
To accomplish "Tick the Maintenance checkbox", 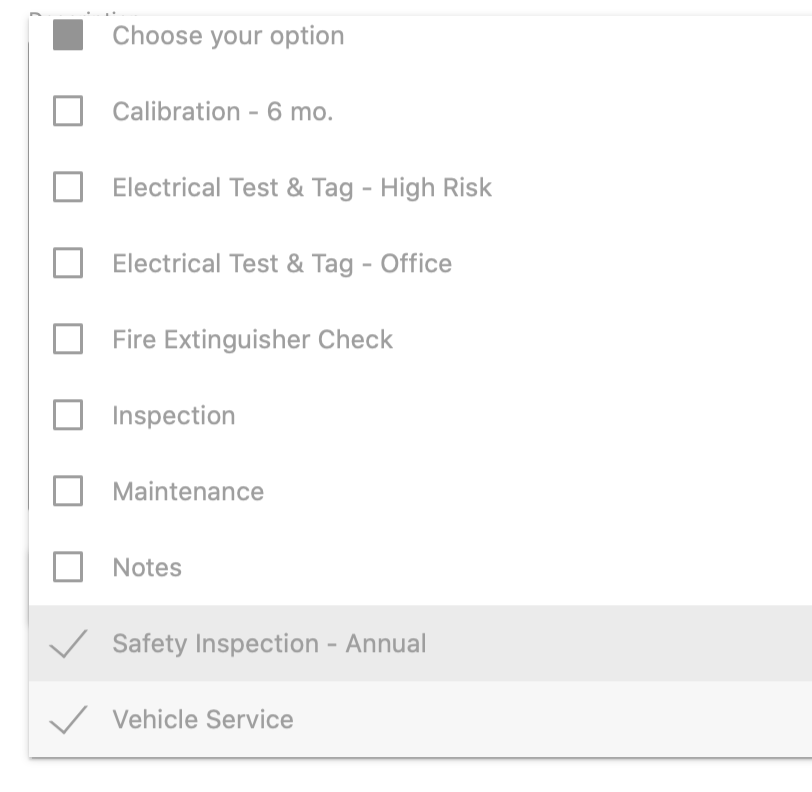I will point(68,491).
